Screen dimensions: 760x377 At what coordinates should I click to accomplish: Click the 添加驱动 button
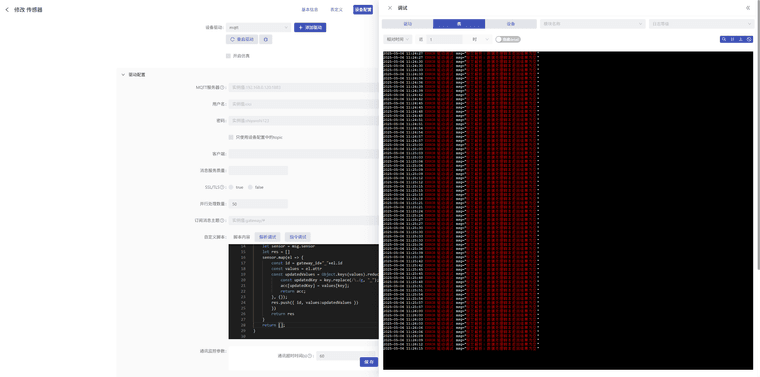click(310, 28)
